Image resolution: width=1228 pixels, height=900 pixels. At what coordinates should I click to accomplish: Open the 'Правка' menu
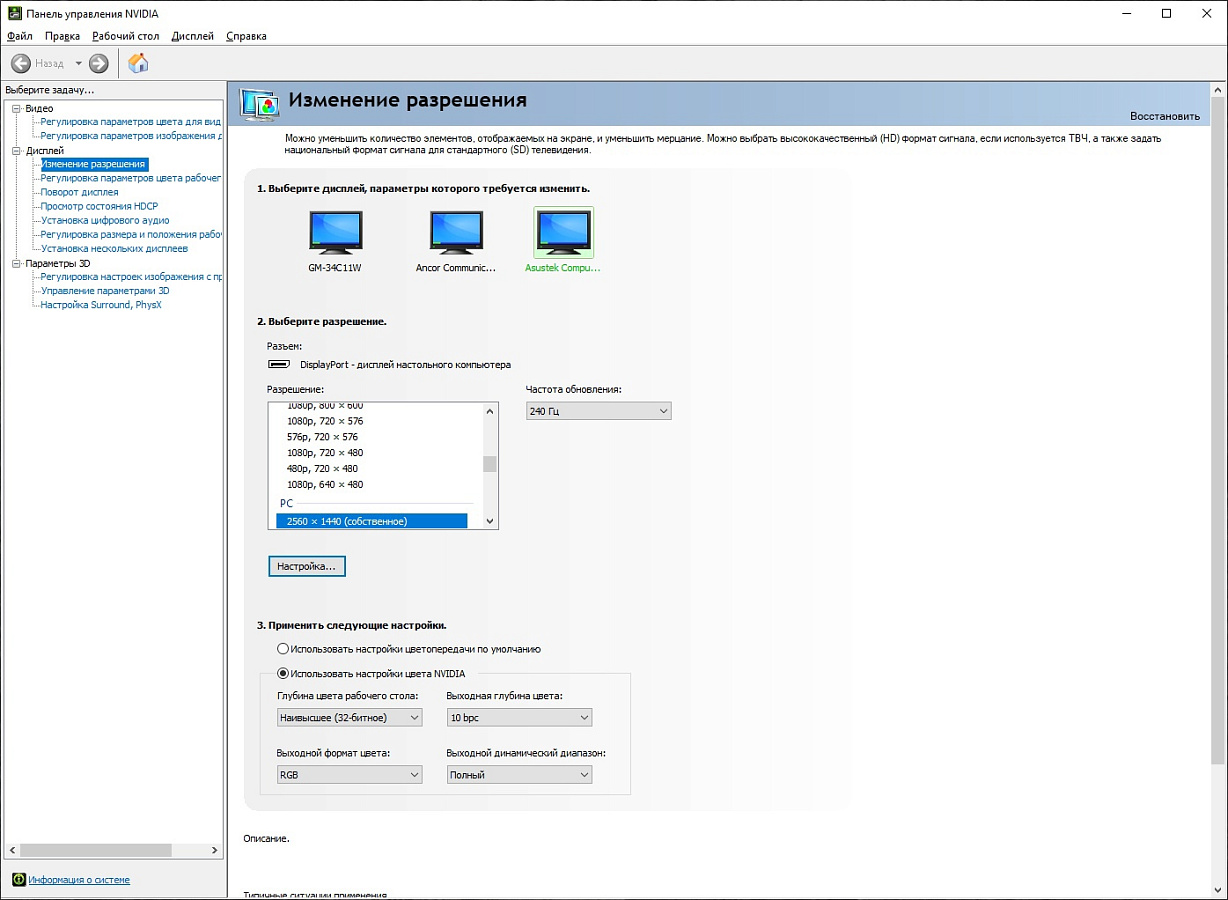(63, 36)
